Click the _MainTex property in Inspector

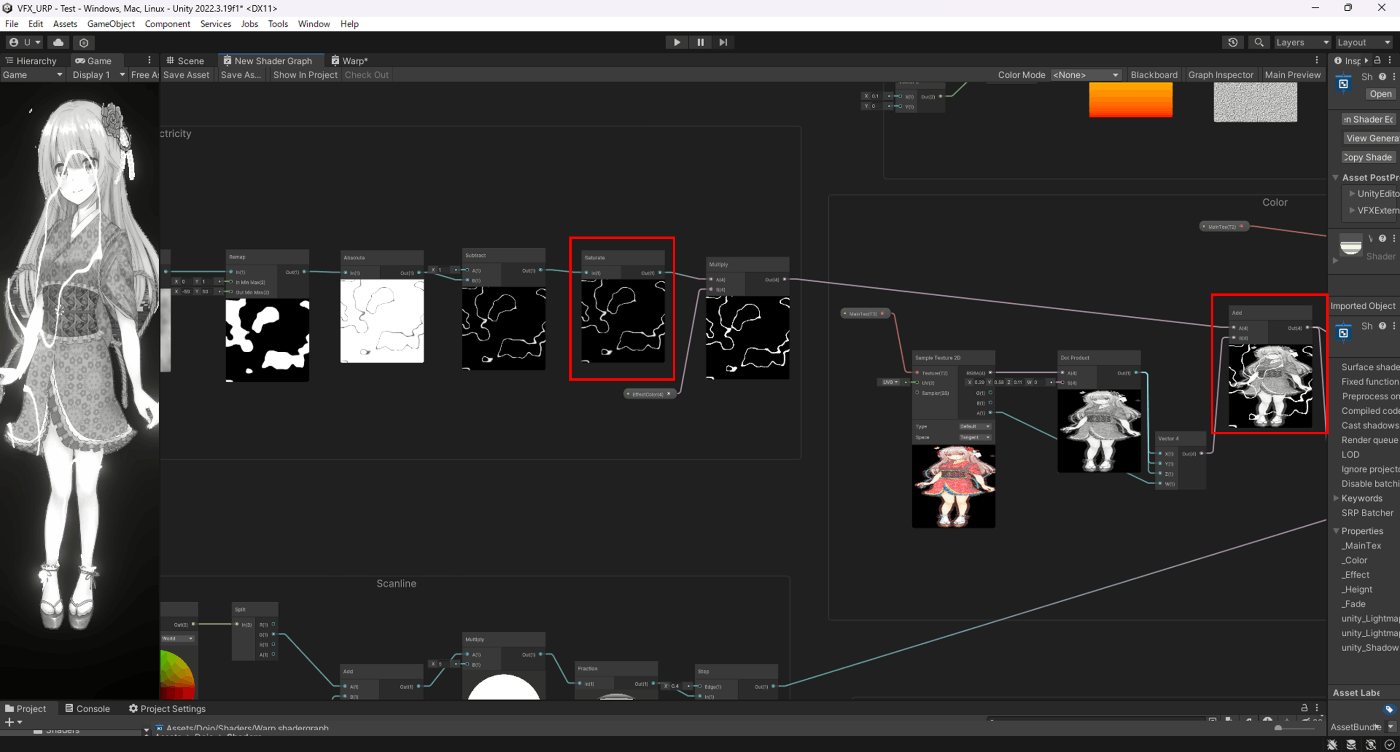[x=1362, y=546]
